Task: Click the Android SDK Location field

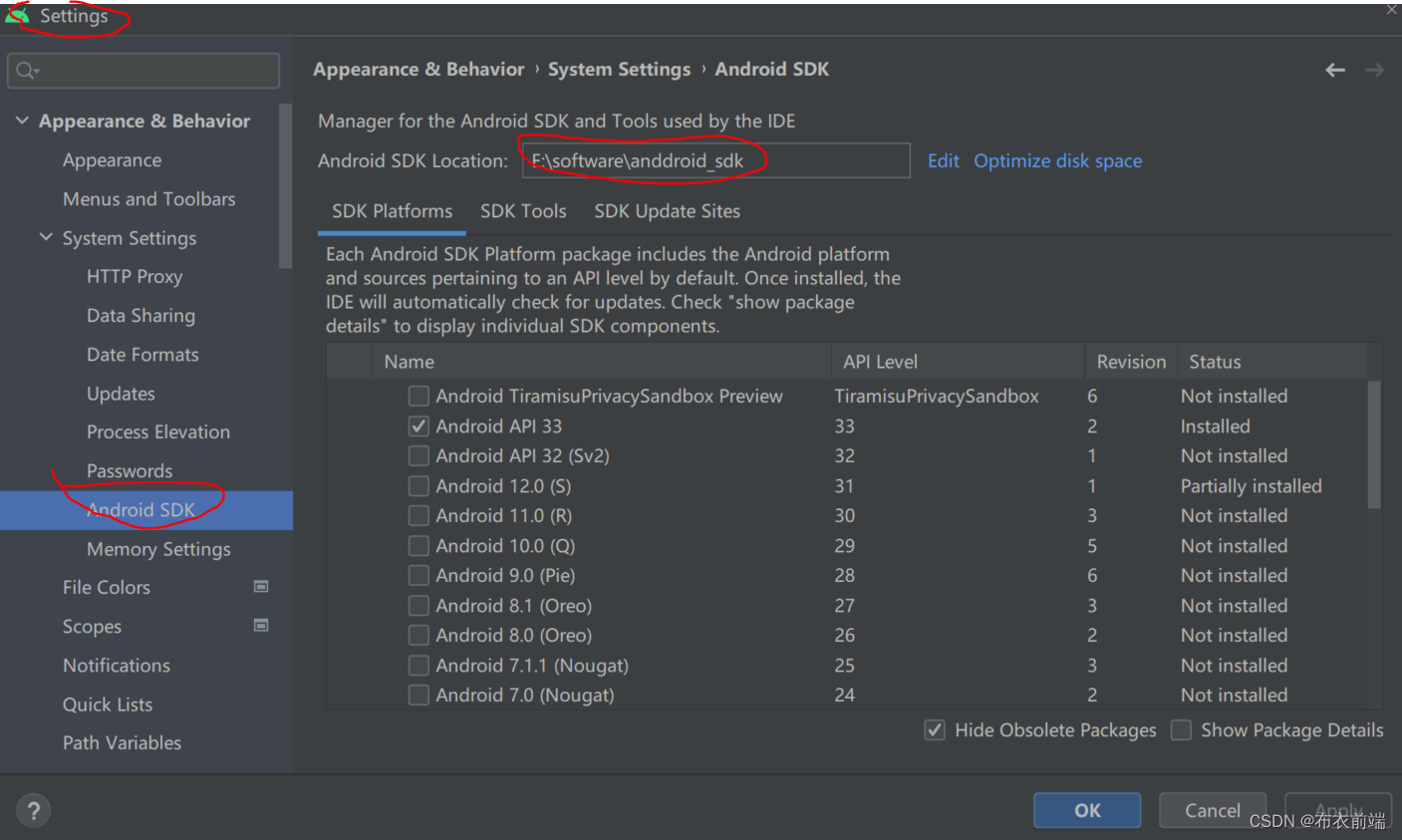Action: pos(715,160)
